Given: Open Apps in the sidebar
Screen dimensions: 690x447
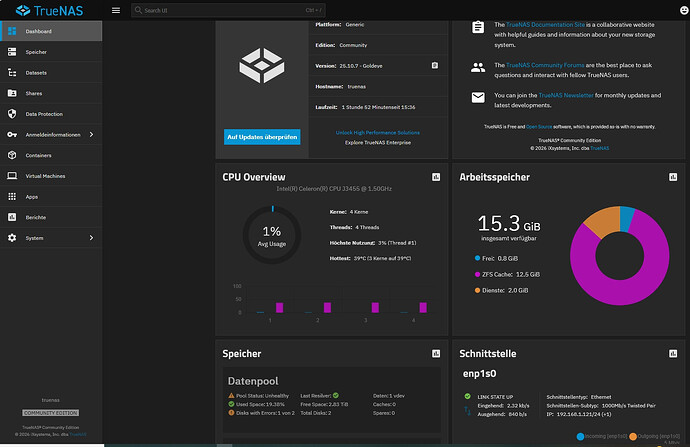Looking at the screenshot, I should 51,196.
